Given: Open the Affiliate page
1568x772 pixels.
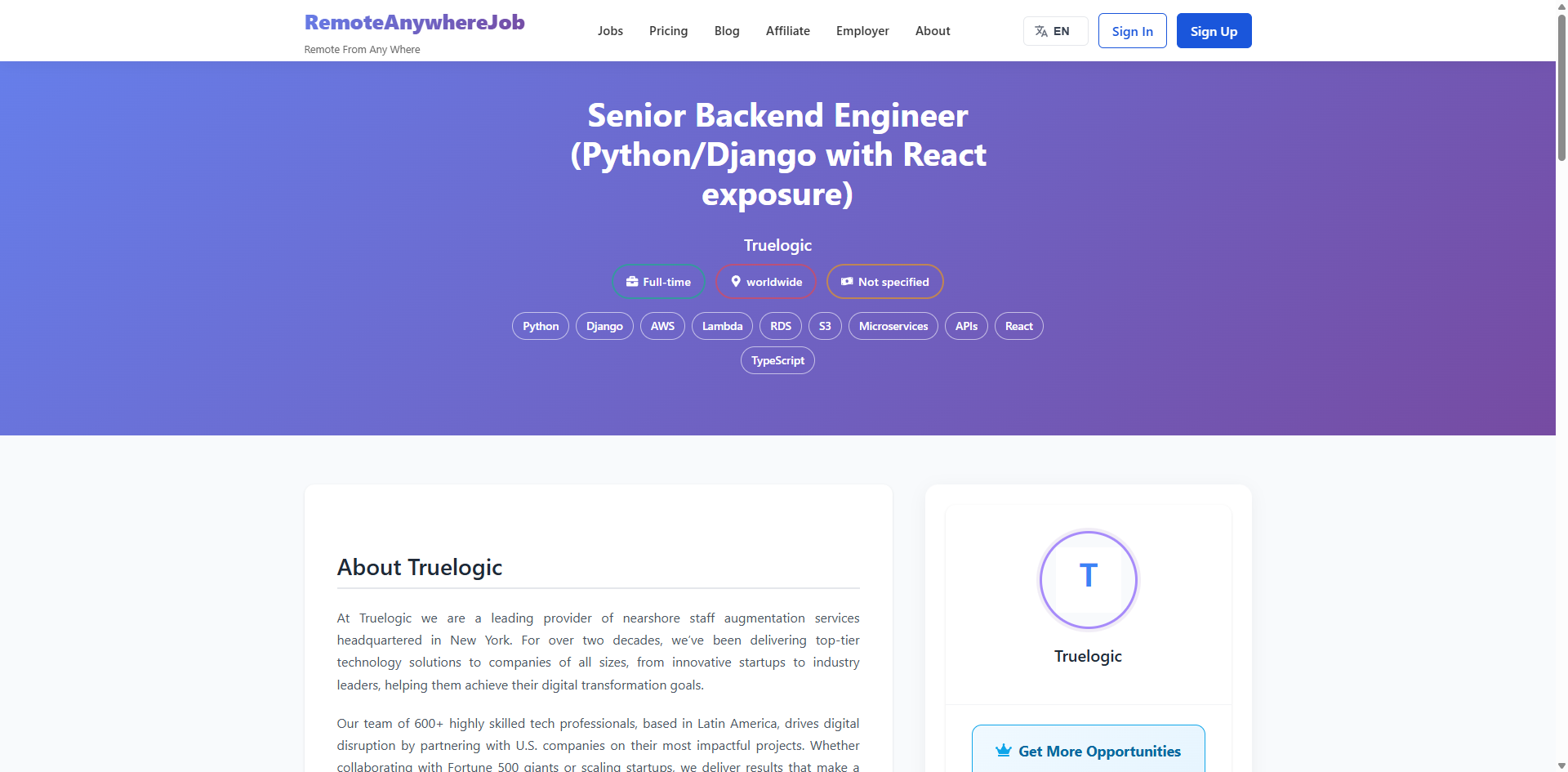Looking at the screenshot, I should point(788,31).
